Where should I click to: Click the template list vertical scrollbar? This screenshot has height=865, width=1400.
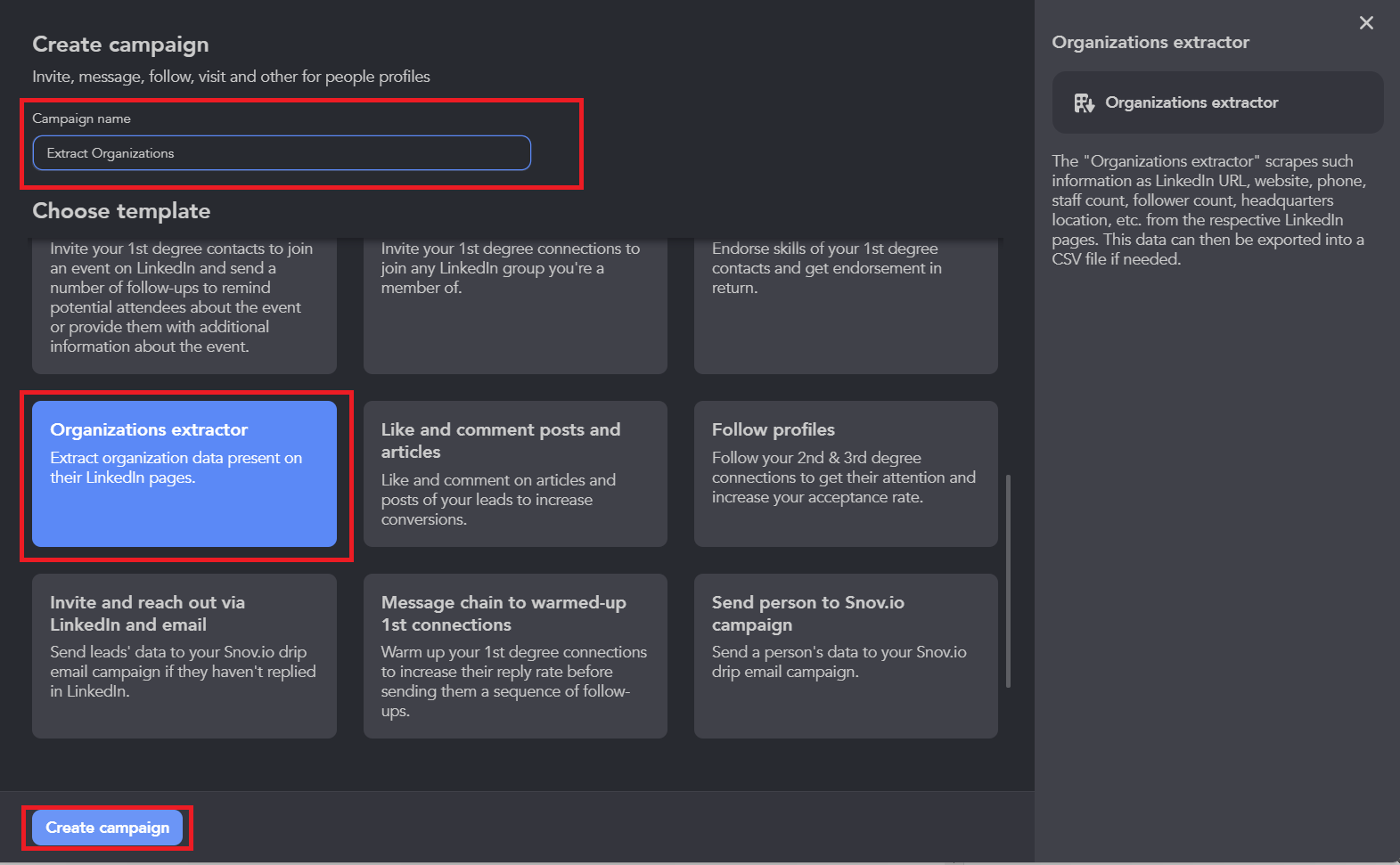click(x=1008, y=581)
